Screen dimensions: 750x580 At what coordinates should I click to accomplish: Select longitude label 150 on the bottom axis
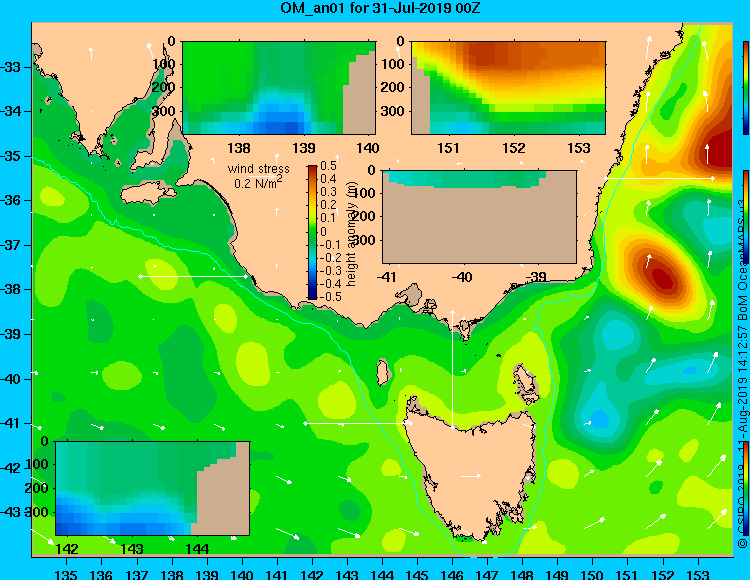click(592, 574)
